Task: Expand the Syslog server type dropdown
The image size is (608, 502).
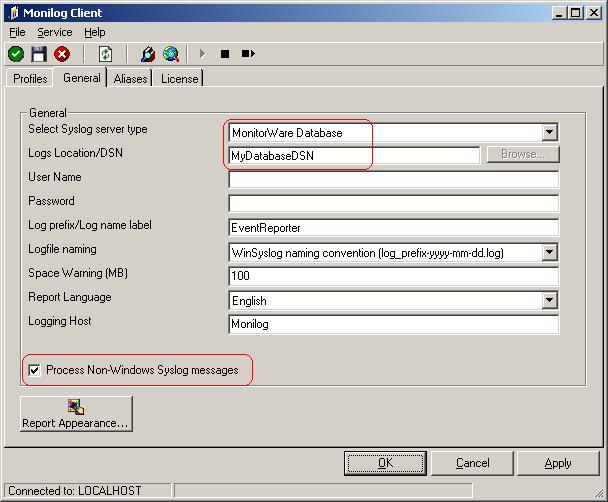Action: coord(549,132)
